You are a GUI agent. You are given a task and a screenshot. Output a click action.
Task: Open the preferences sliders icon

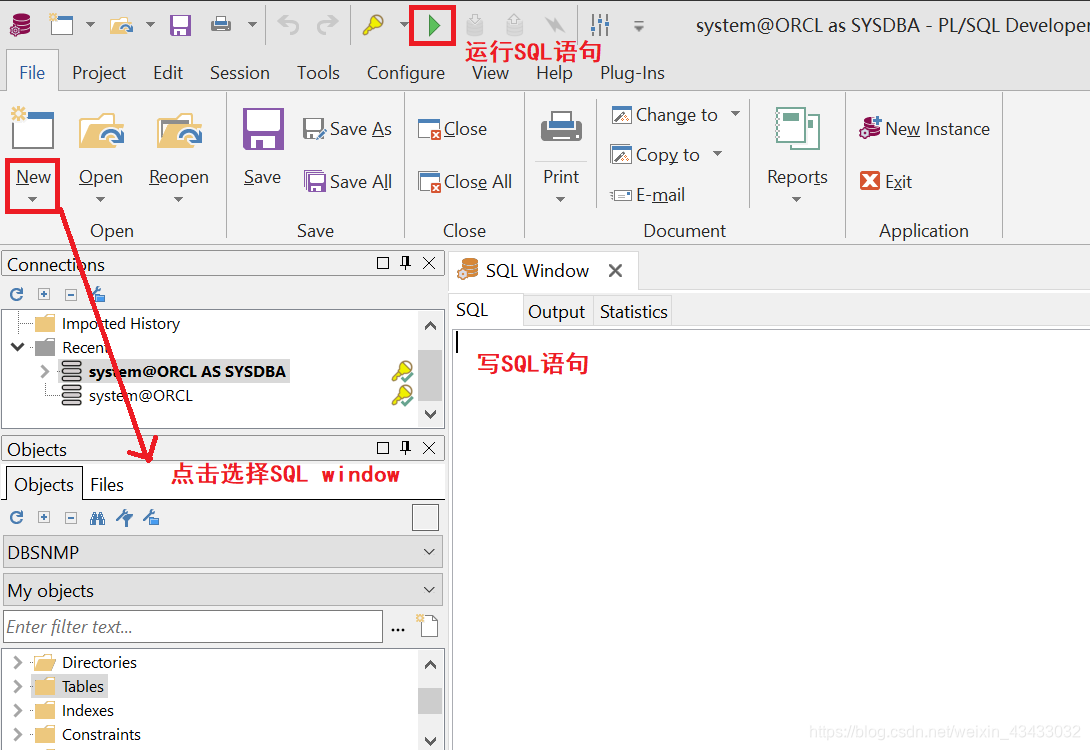pyautogui.click(x=600, y=25)
